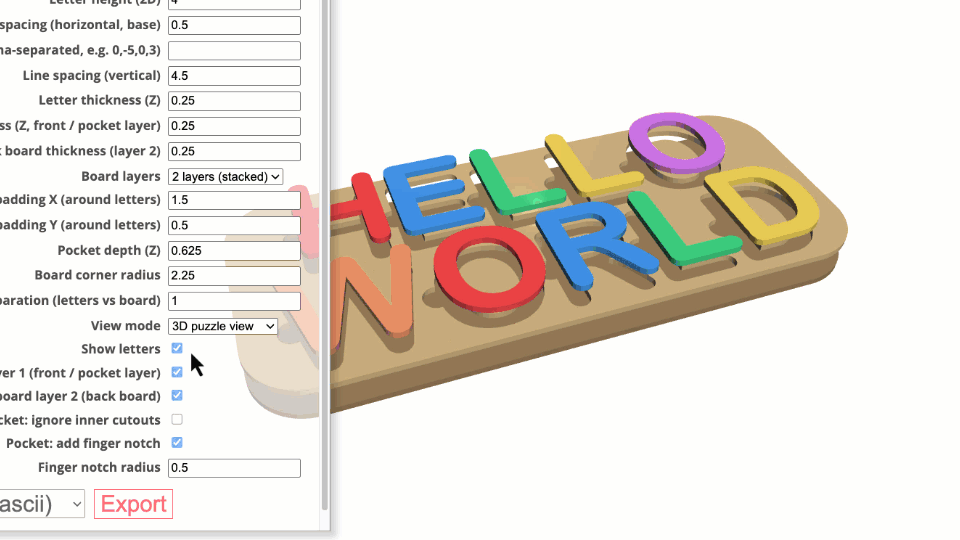Uncheck the Show letters checkbox
This screenshot has width=960, height=540.
click(177, 348)
